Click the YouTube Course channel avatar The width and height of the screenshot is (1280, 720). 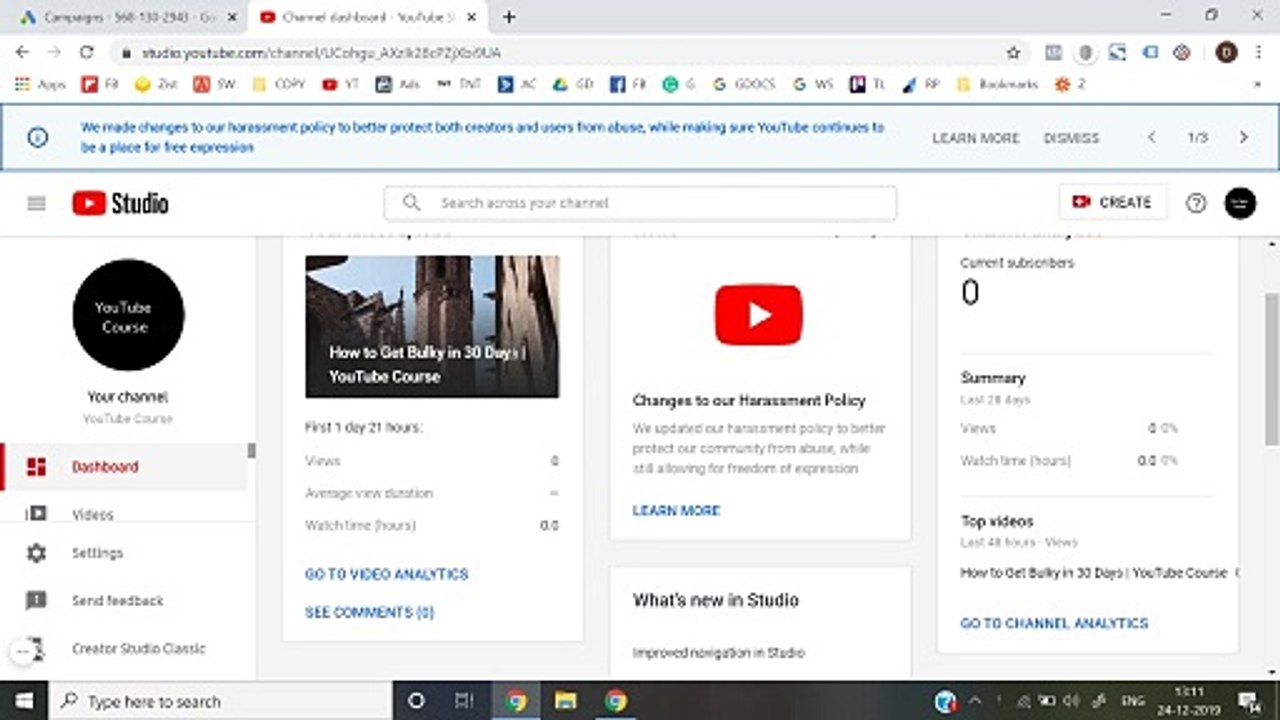[x=128, y=315]
